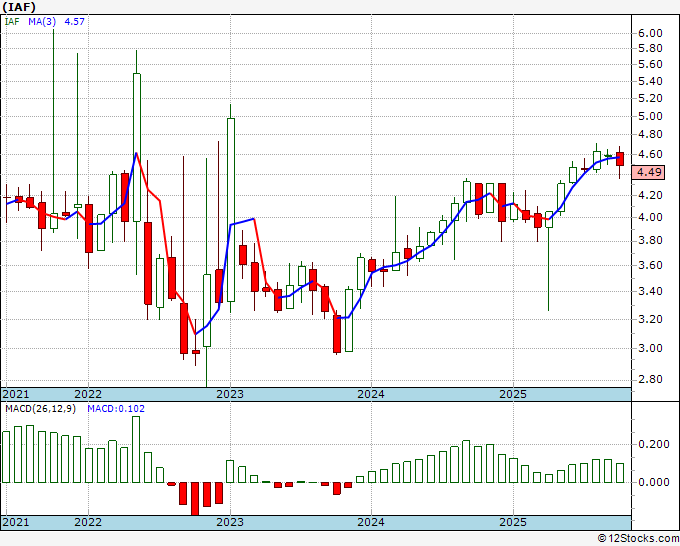
Task: Click 2025 on the MACD timeline
Action: coord(513,522)
